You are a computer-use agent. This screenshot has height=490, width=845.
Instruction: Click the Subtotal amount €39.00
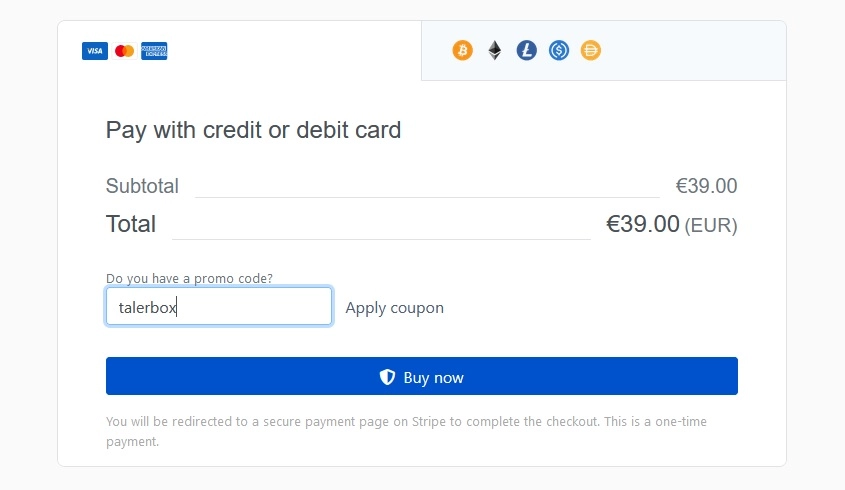tap(706, 186)
